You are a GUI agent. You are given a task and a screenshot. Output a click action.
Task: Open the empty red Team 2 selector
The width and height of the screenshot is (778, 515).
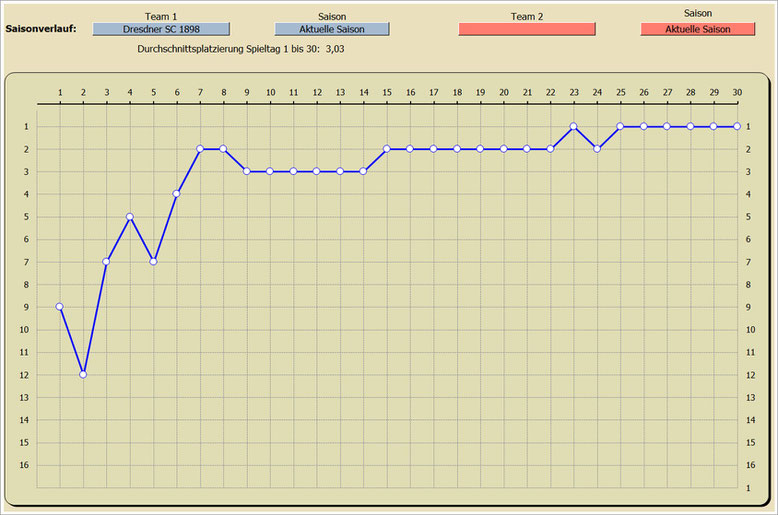click(527, 29)
